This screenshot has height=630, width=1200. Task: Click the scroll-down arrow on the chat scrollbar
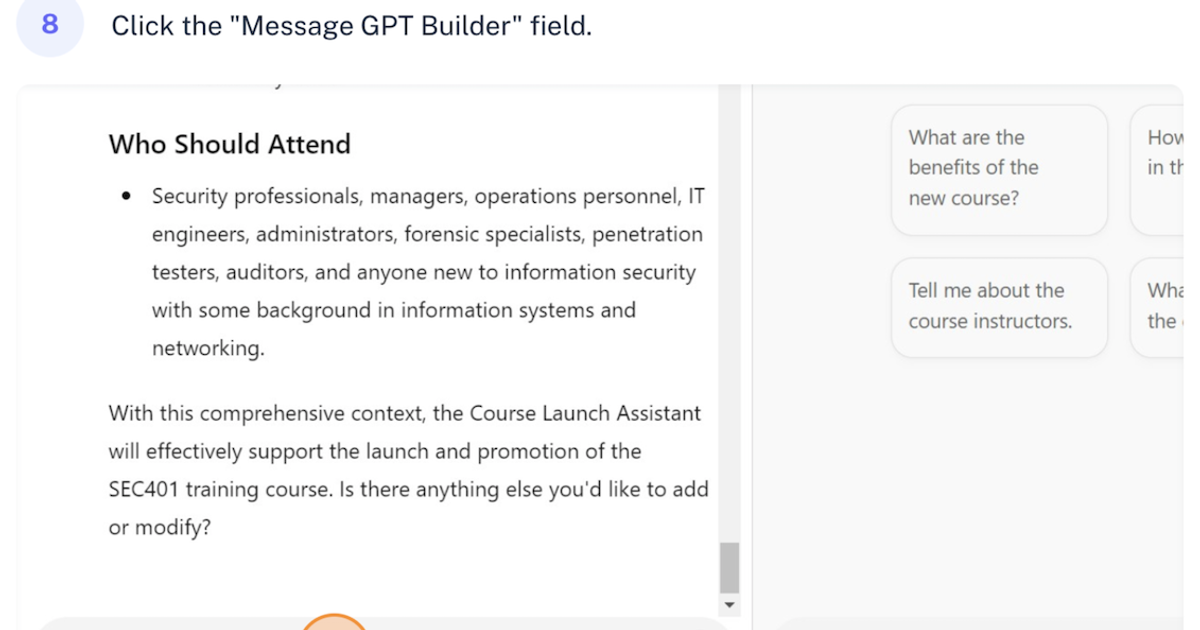pyautogui.click(x=730, y=605)
